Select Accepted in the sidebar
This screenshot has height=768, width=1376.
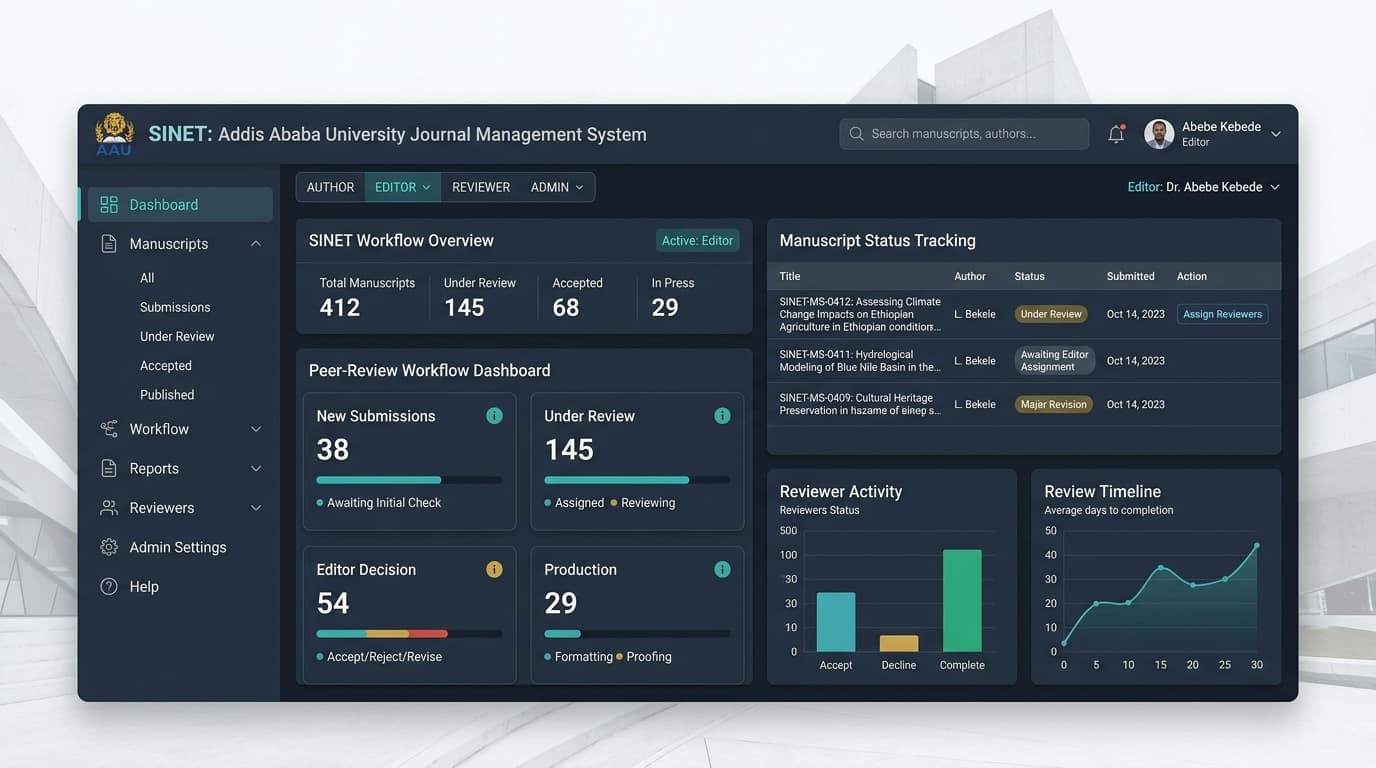[166, 366]
